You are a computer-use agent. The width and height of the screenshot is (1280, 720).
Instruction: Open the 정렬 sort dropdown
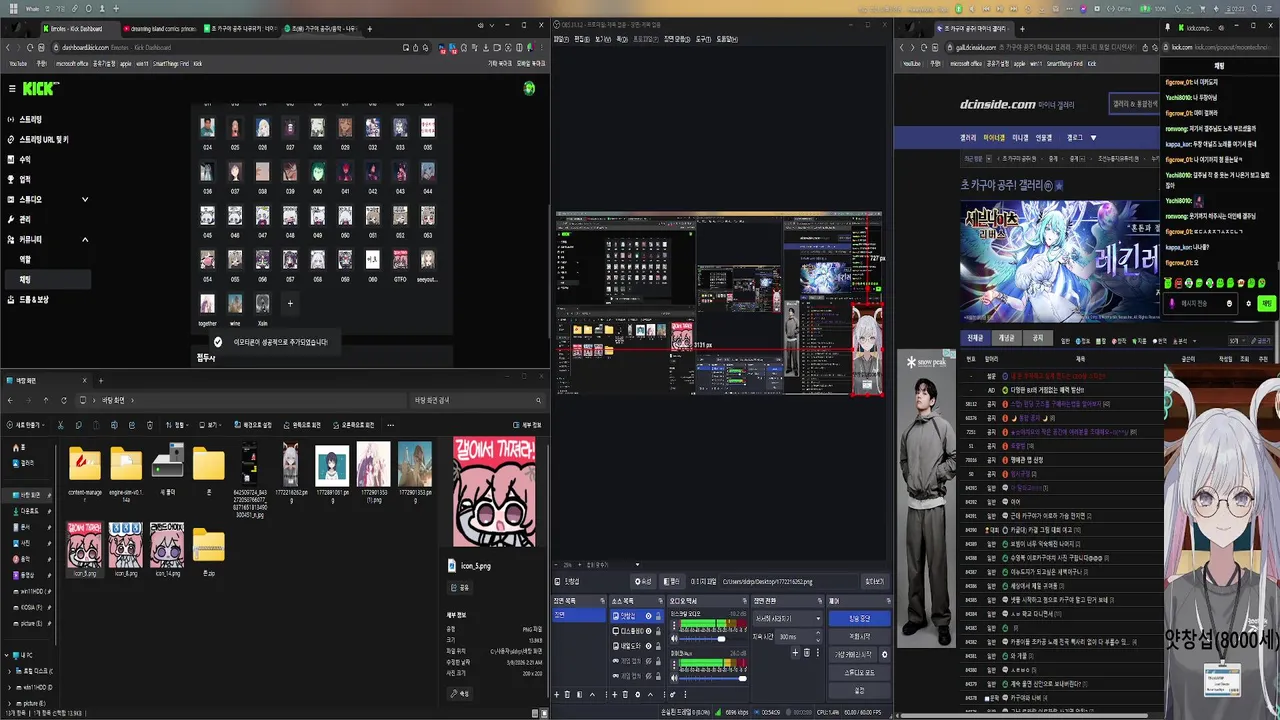178,425
